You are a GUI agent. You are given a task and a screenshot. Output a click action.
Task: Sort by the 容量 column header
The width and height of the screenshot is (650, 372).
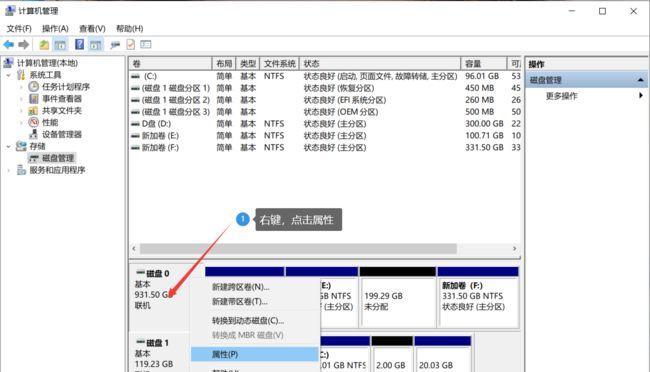pos(484,63)
